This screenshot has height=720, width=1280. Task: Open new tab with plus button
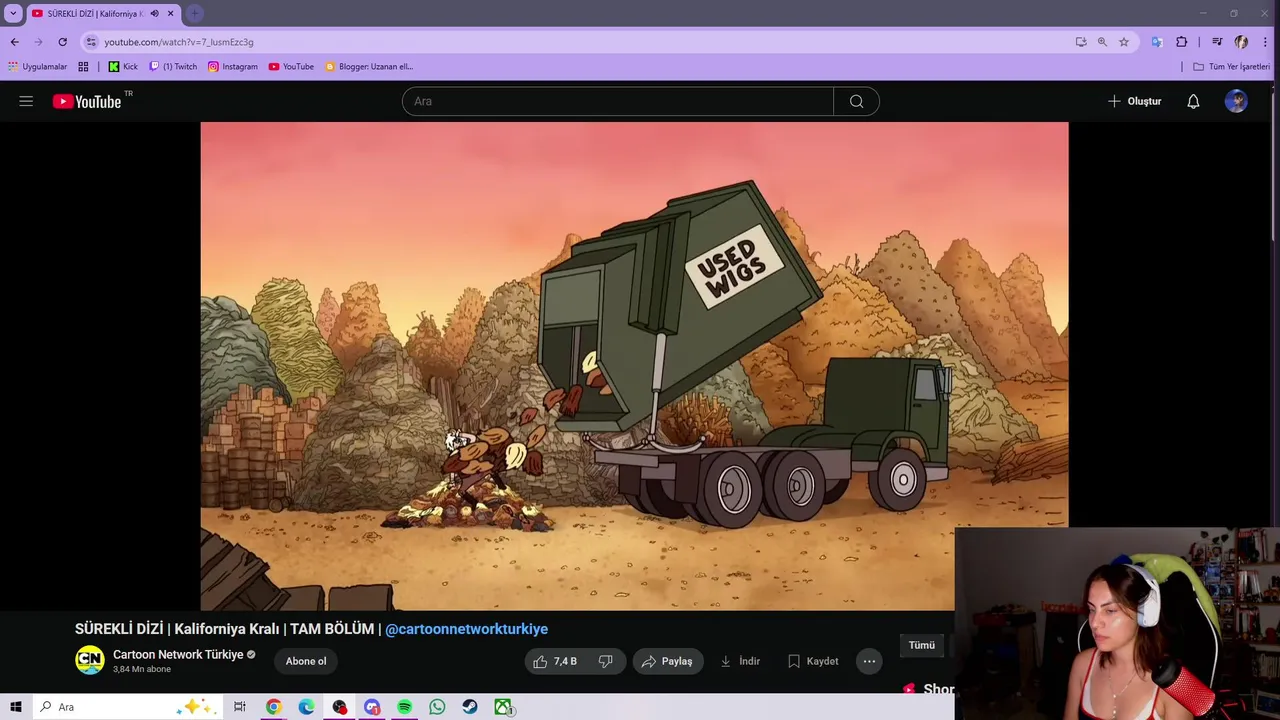(194, 13)
